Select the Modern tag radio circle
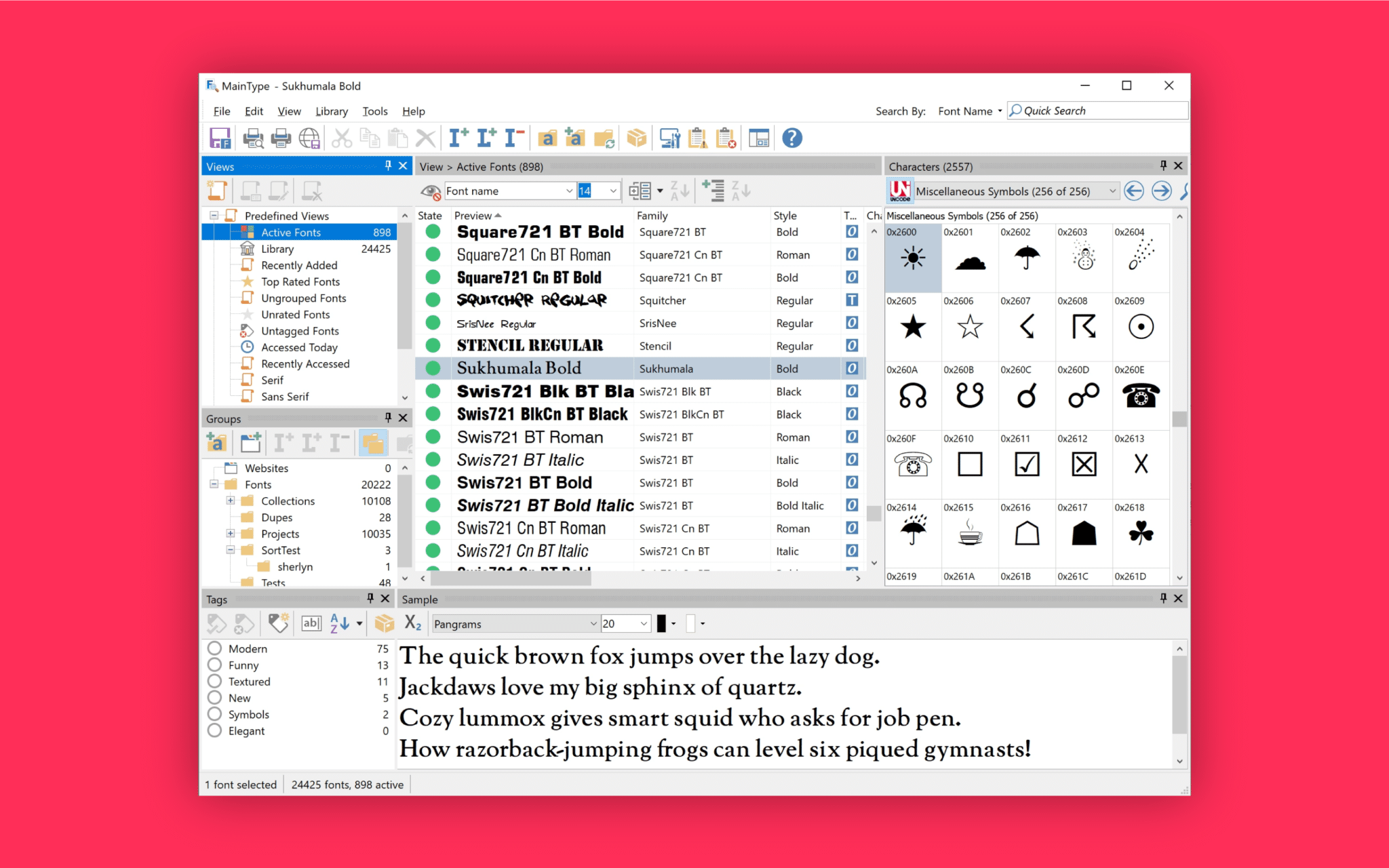Image resolution: width=1389 pixels, height=868 pixels. coord(214,648)
